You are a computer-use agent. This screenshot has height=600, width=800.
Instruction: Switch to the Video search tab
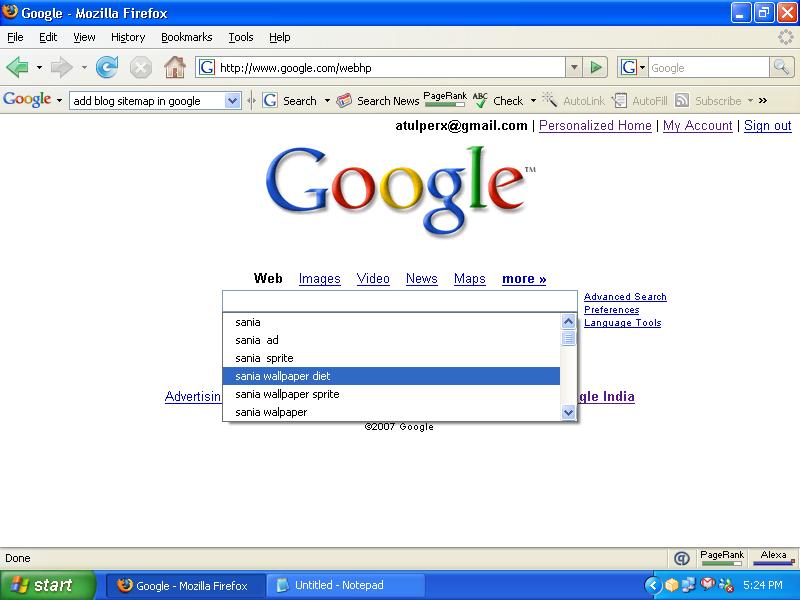pyautogui.click(x=373, y=279)
